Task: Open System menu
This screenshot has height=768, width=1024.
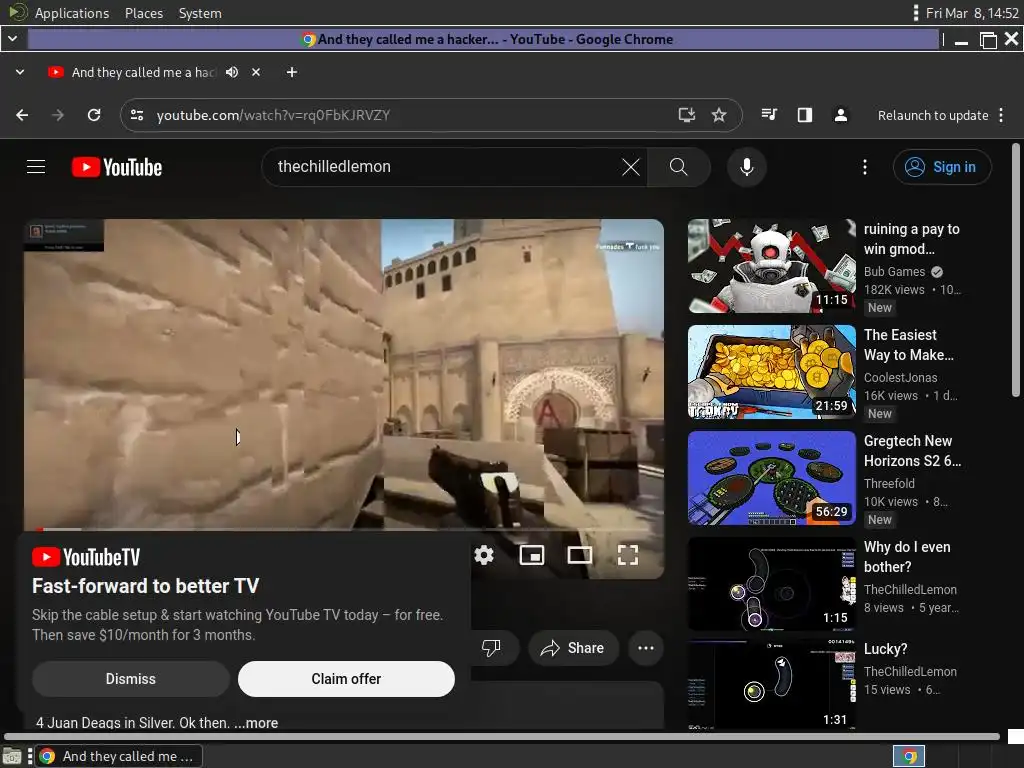Action: (200, 13)
